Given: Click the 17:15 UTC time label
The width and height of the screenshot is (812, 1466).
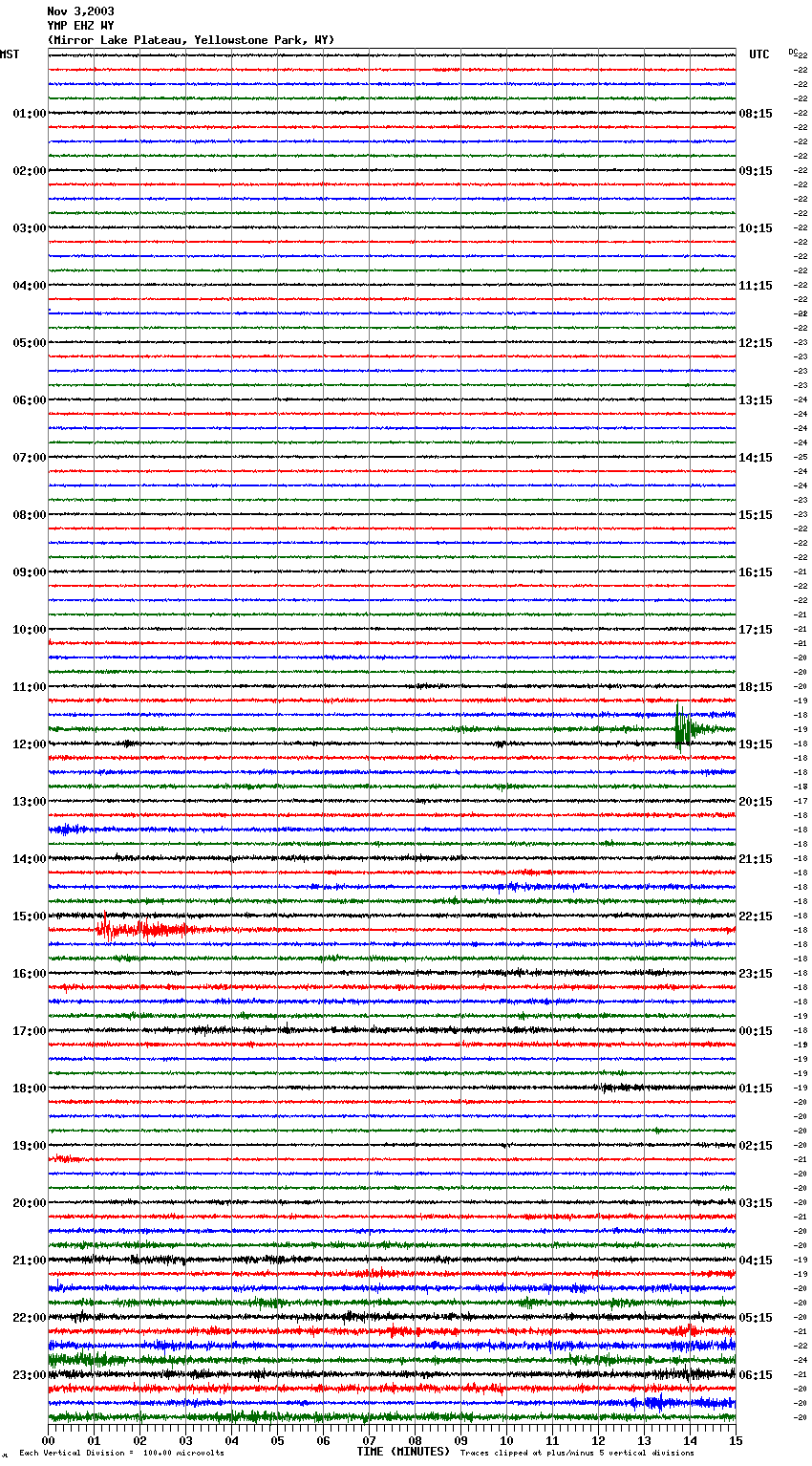Looking at the screenshot, I should pyautogui.click(x=756, y=630).
